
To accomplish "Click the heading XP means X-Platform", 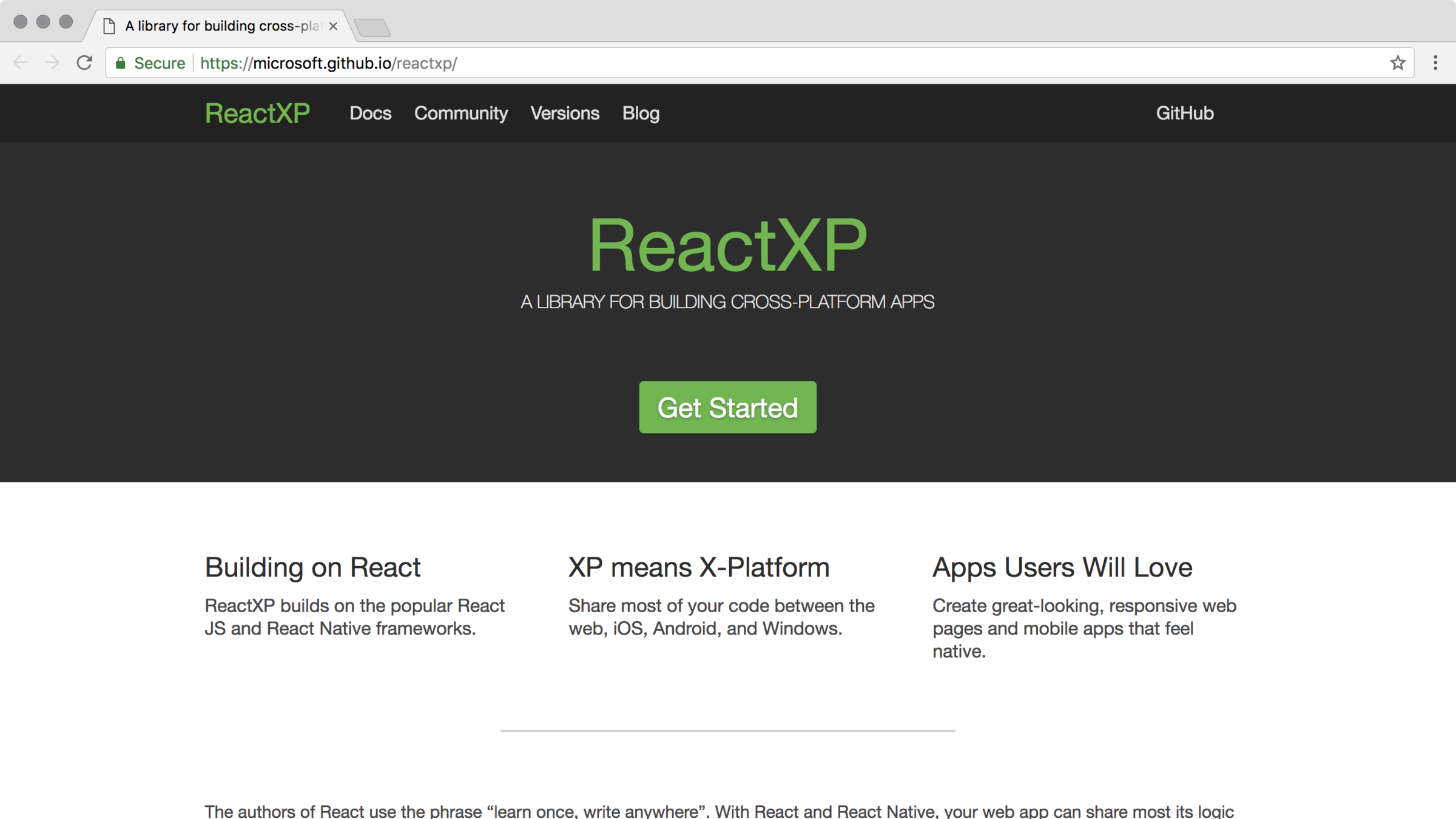I will point(698,567).
